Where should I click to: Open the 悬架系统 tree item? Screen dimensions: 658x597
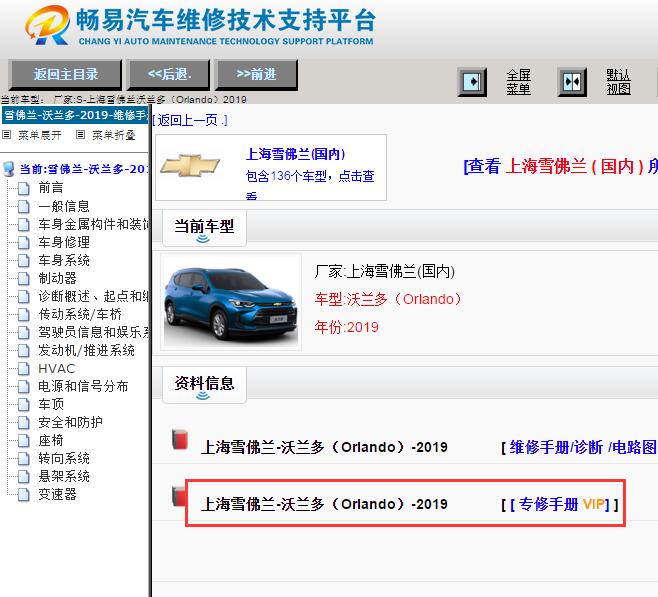pyautogui.click(x=64, y=476)
